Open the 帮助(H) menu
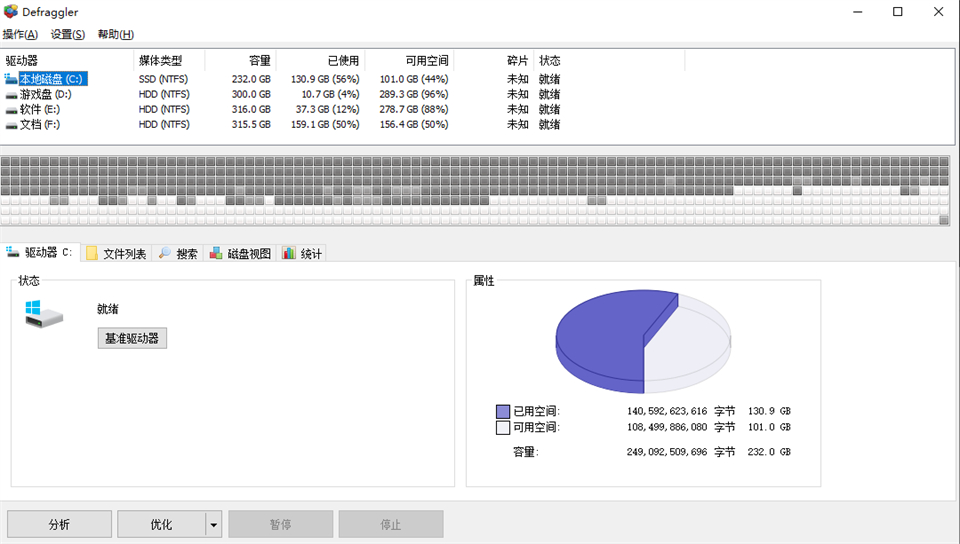960x544 pixels. click(x=115, y=34)
